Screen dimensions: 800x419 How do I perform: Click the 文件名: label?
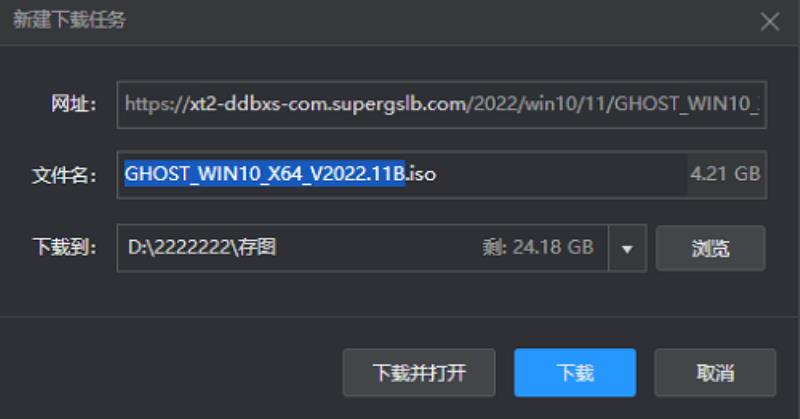pos(64,175)
